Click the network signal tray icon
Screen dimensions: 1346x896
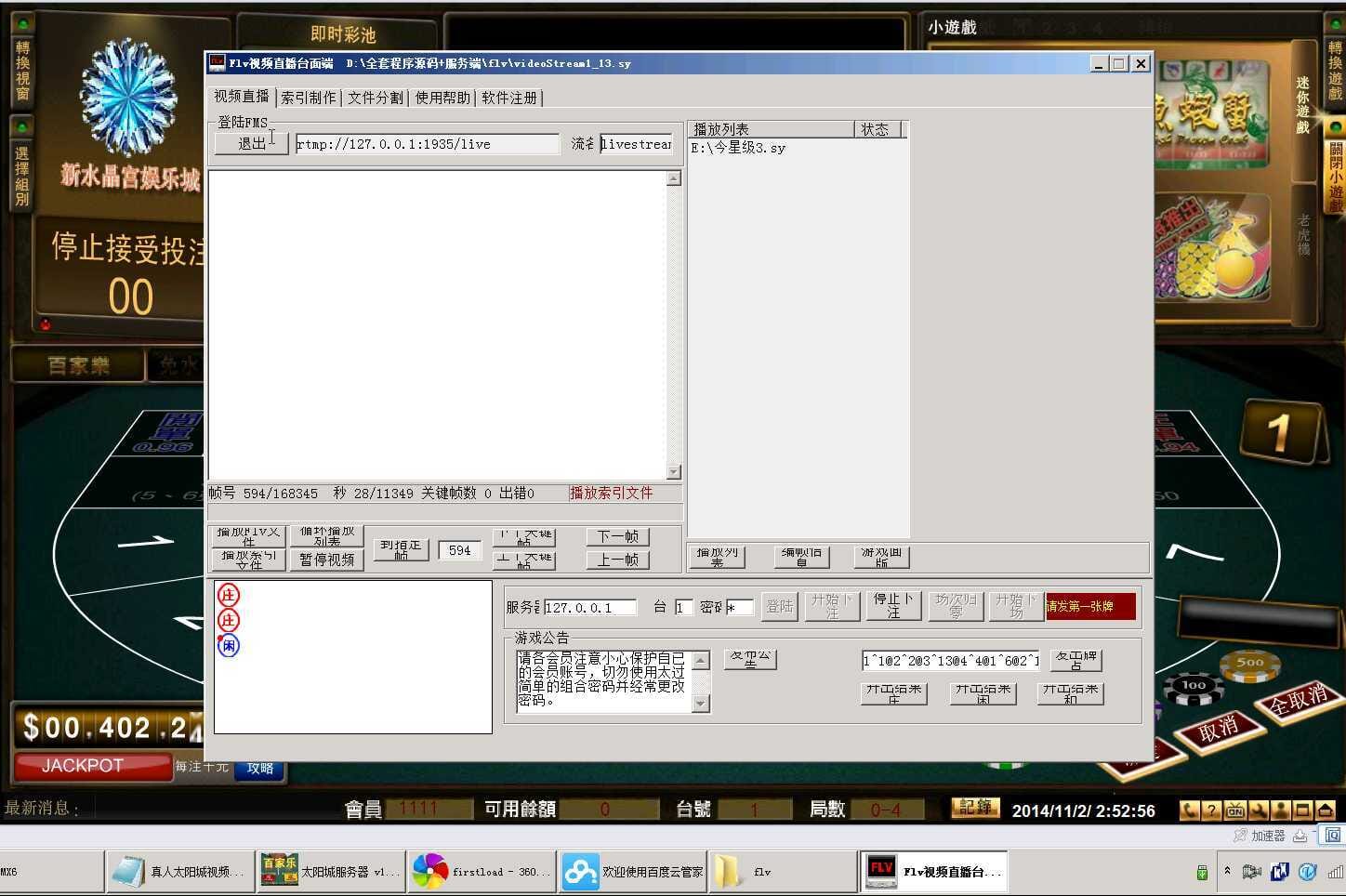tap(1337, 872)
